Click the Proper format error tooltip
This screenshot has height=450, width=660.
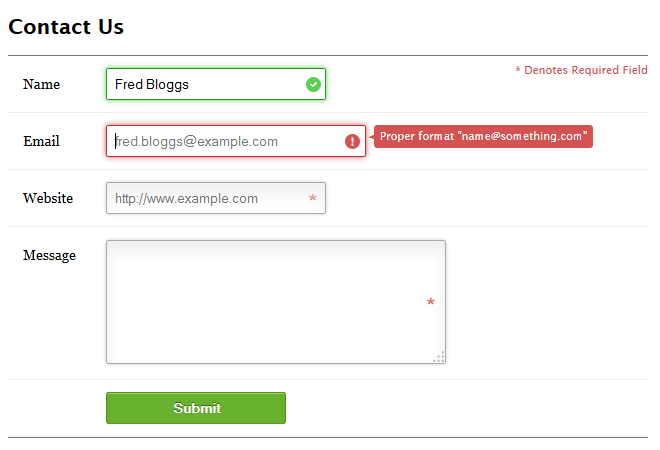[x=483, y=136]
